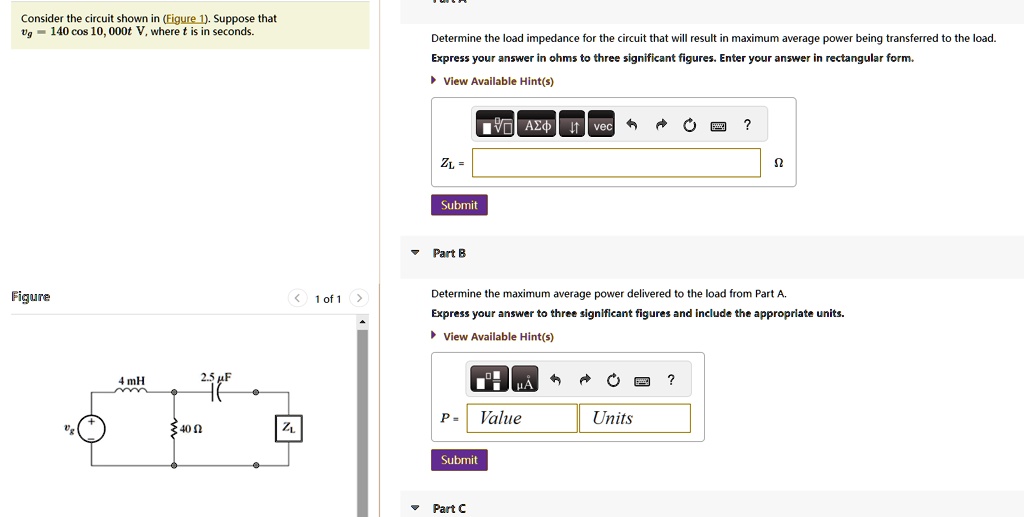Undo last entry in the ZL editor

(631, 125)
